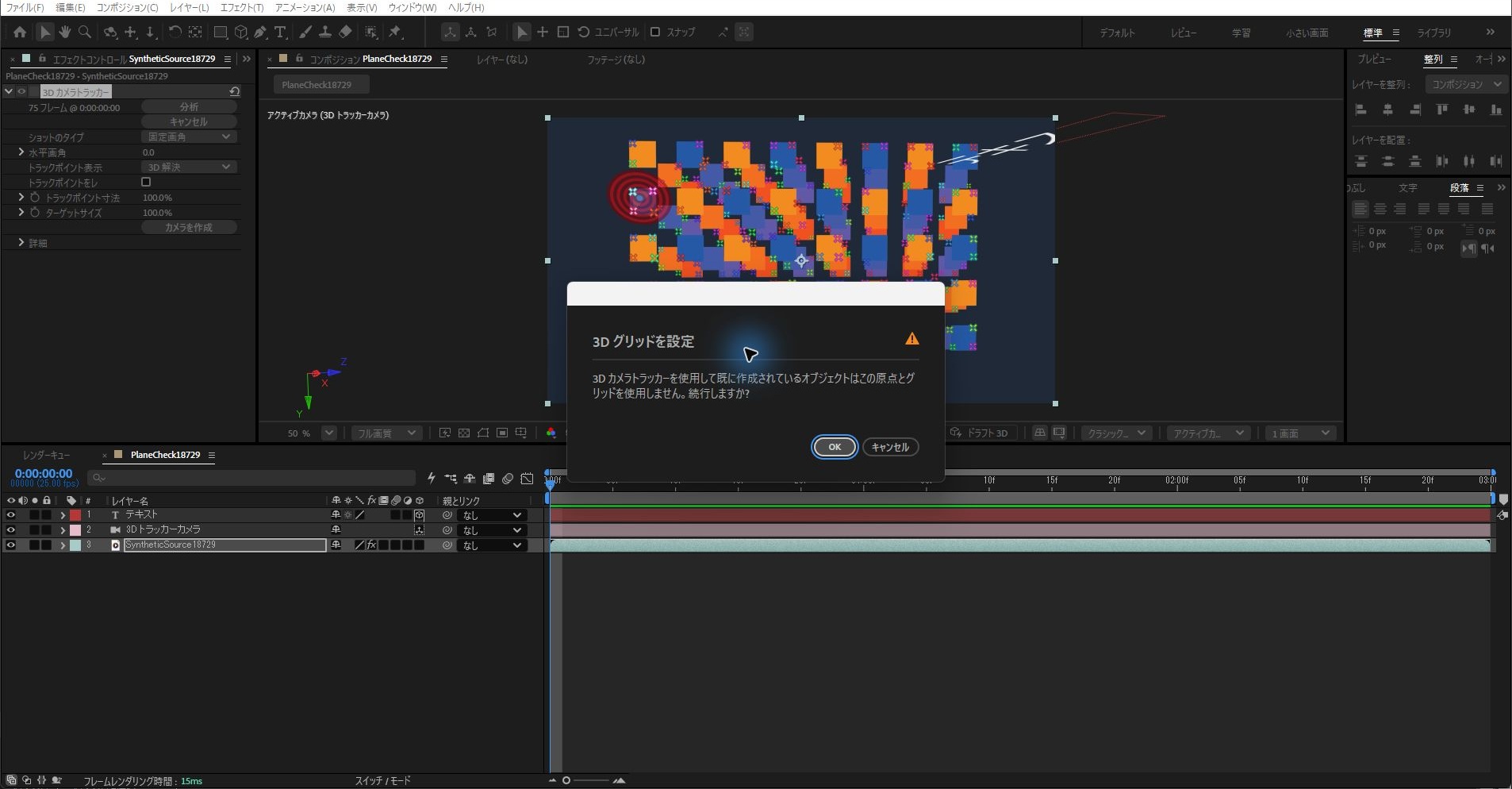Click the Home icon in the toolbar
1512x789 pixels.
(20, 33)
